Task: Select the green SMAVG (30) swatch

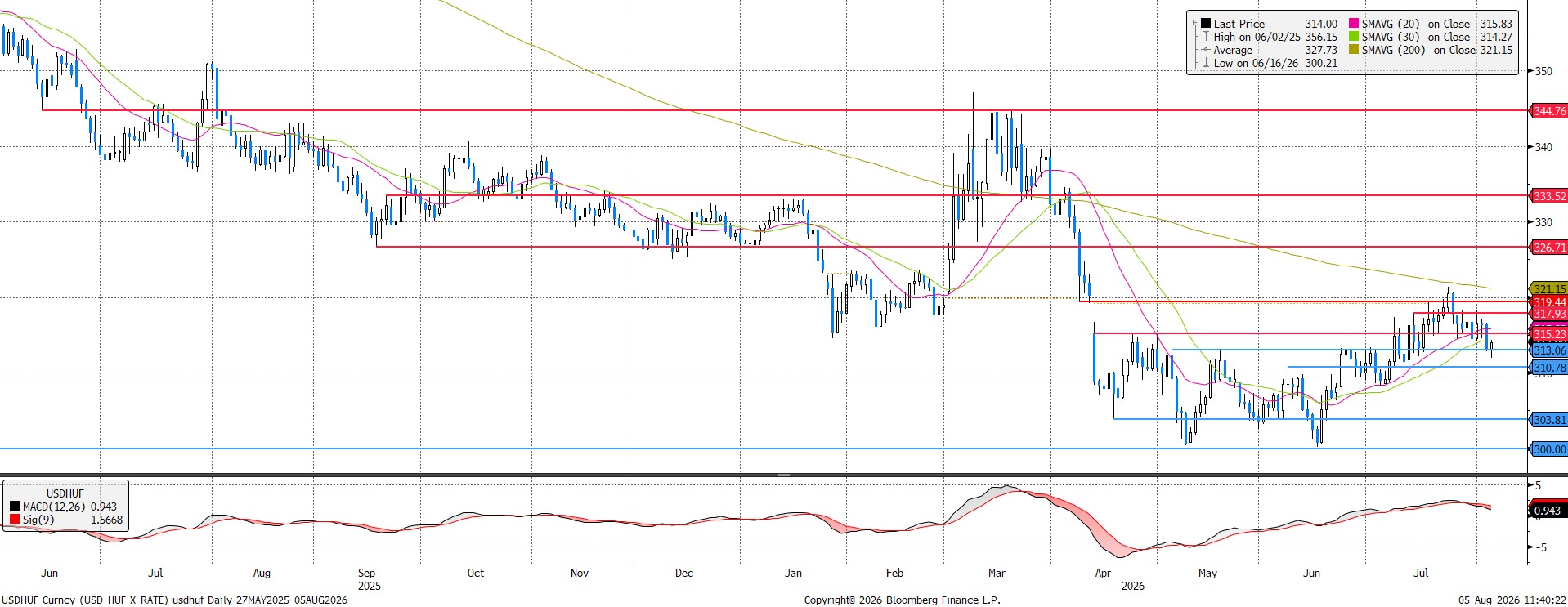Action: tap(1354, 36)
